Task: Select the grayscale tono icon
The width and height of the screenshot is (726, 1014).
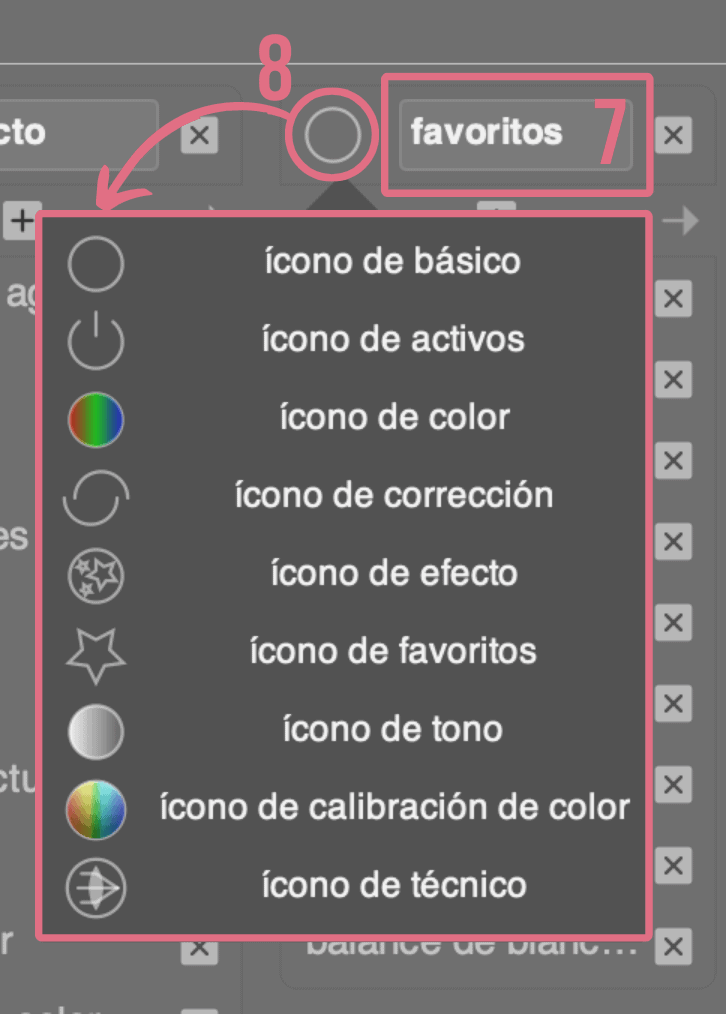Action: tap(96, 731)
